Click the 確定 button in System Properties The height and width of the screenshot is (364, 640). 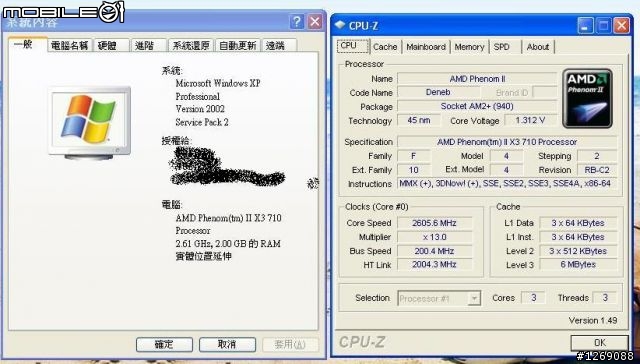164,344
